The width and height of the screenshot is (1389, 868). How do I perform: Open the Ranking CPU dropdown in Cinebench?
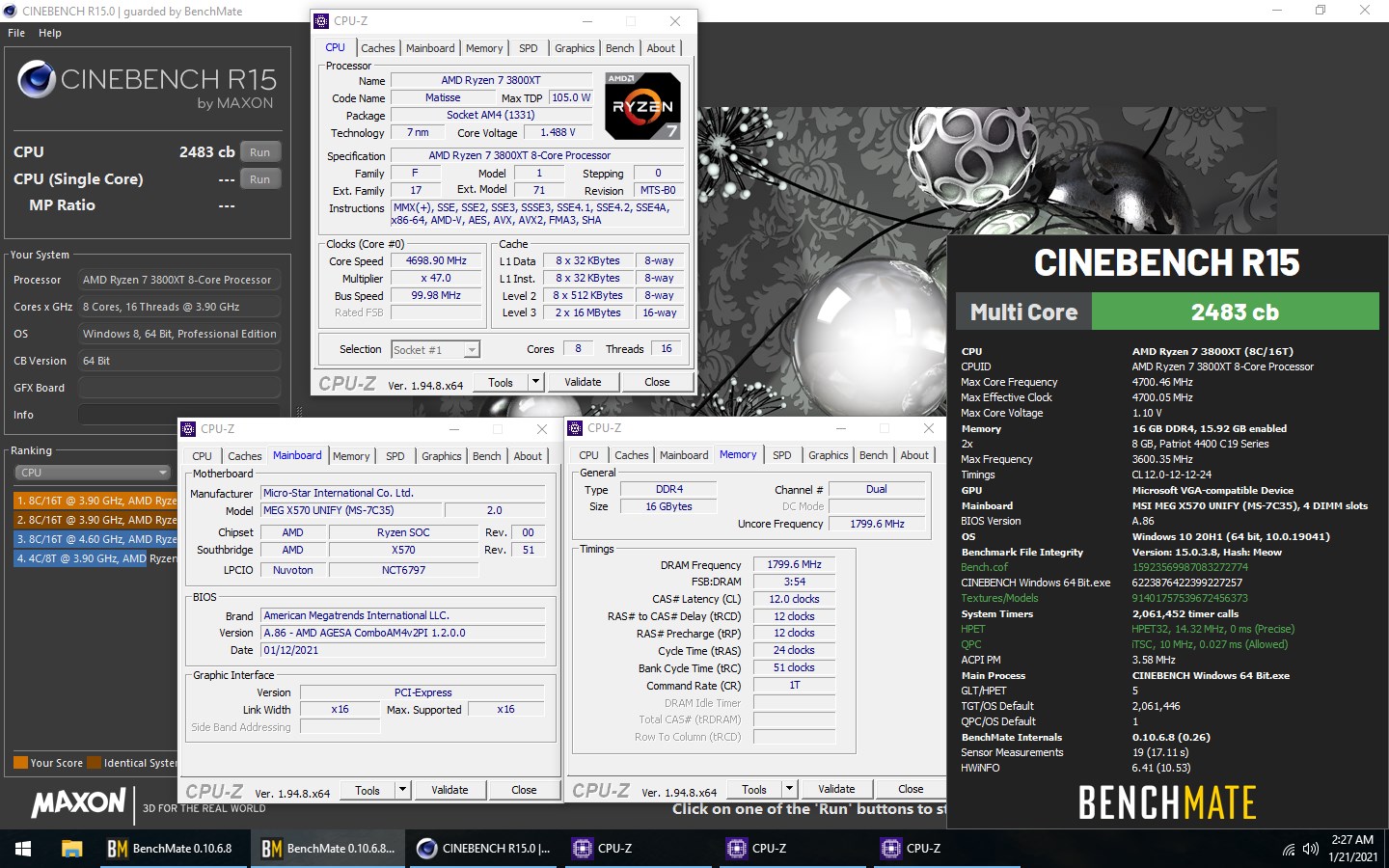tap(93, 473)
